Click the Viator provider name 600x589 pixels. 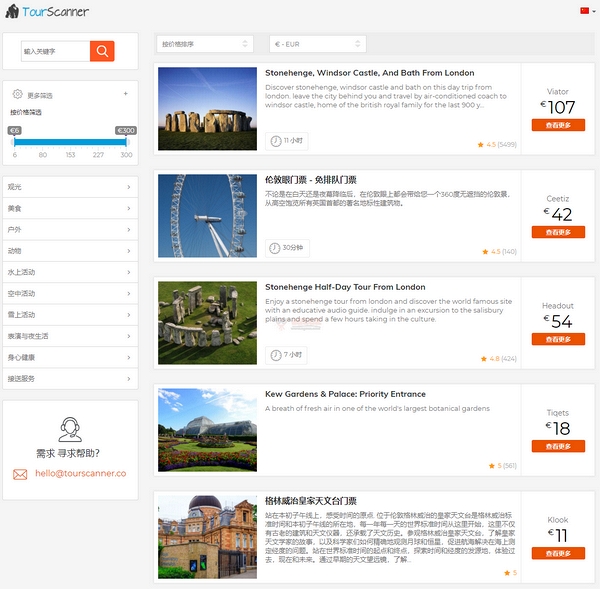[x=558, y=91]
